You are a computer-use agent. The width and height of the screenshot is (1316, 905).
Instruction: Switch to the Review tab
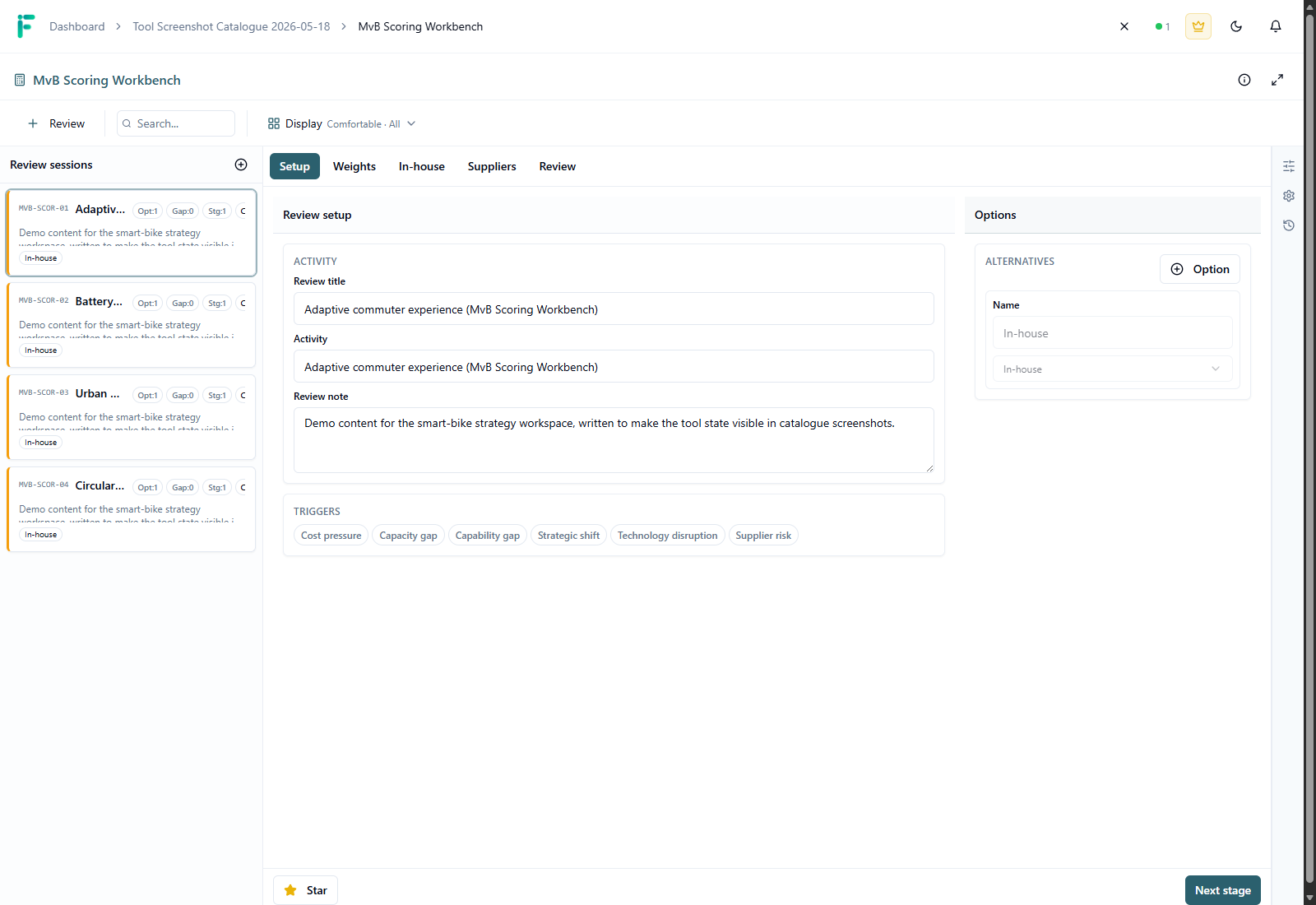(558, 166)
